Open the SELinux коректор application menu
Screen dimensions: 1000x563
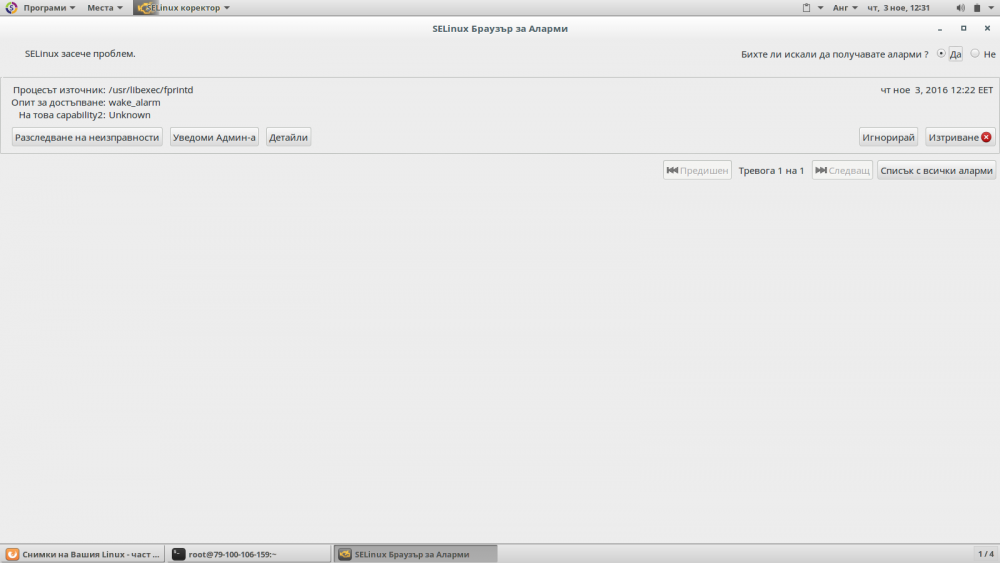coord(183,8)
